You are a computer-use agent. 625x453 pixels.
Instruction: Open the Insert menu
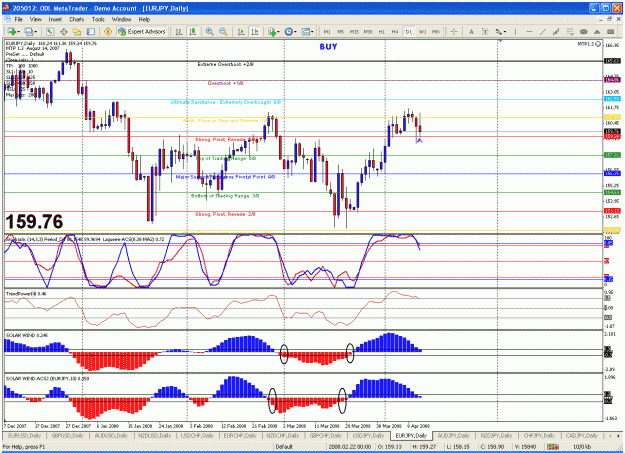click(55, 19)
